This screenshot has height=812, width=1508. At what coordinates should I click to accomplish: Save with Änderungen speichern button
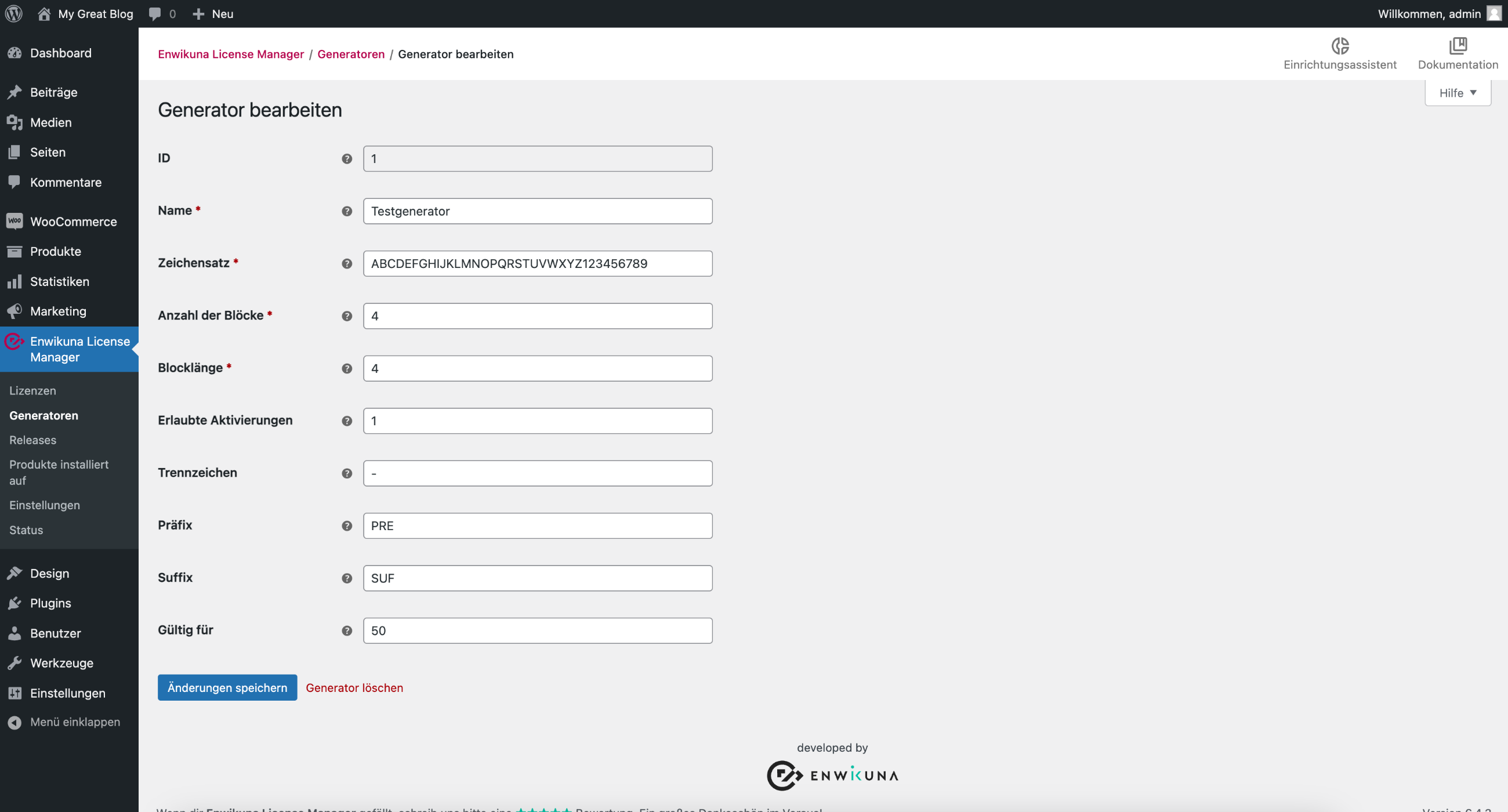click(x=227, y=687)
